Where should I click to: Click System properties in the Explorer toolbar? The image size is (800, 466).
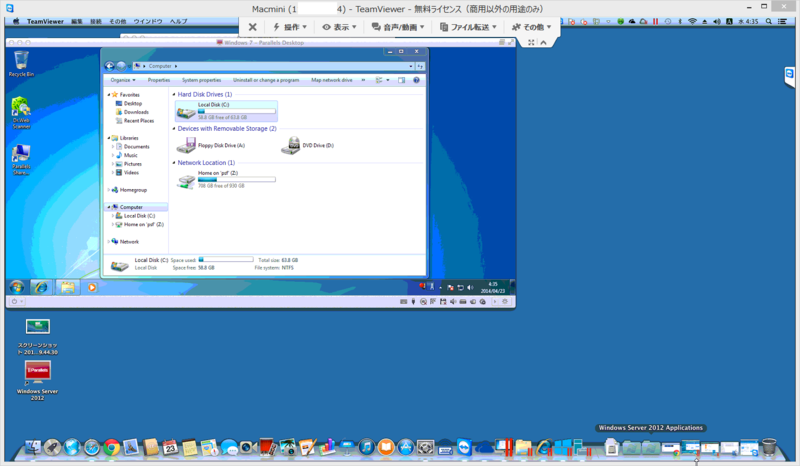pyautogui.click(x=202, y=80)
